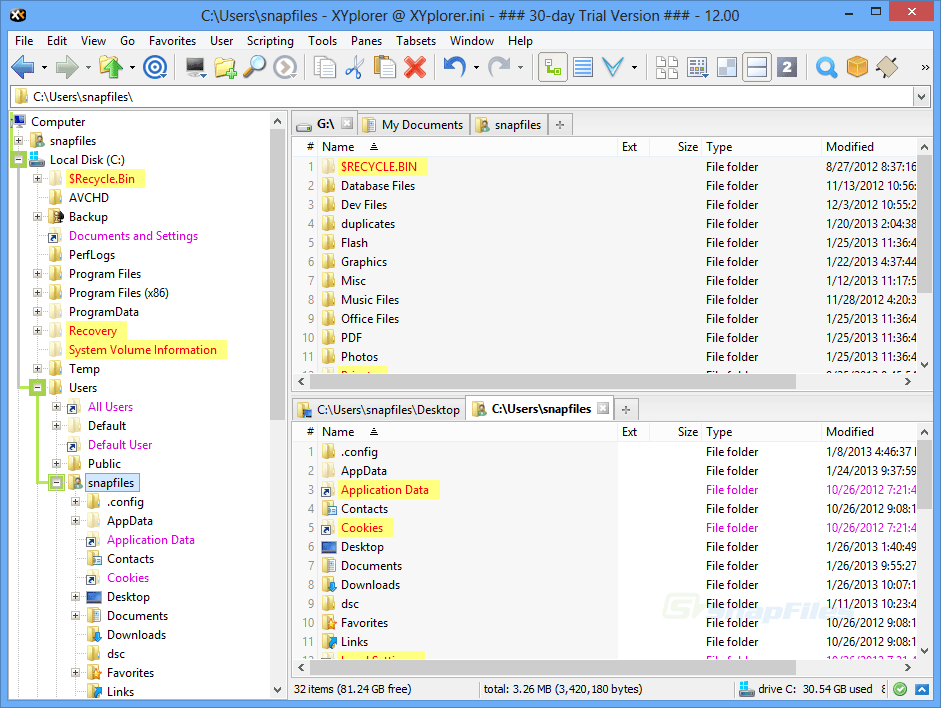Close the G:\ tab
The width and height of the screenshot is (941, 708).
tap(347, 123)
